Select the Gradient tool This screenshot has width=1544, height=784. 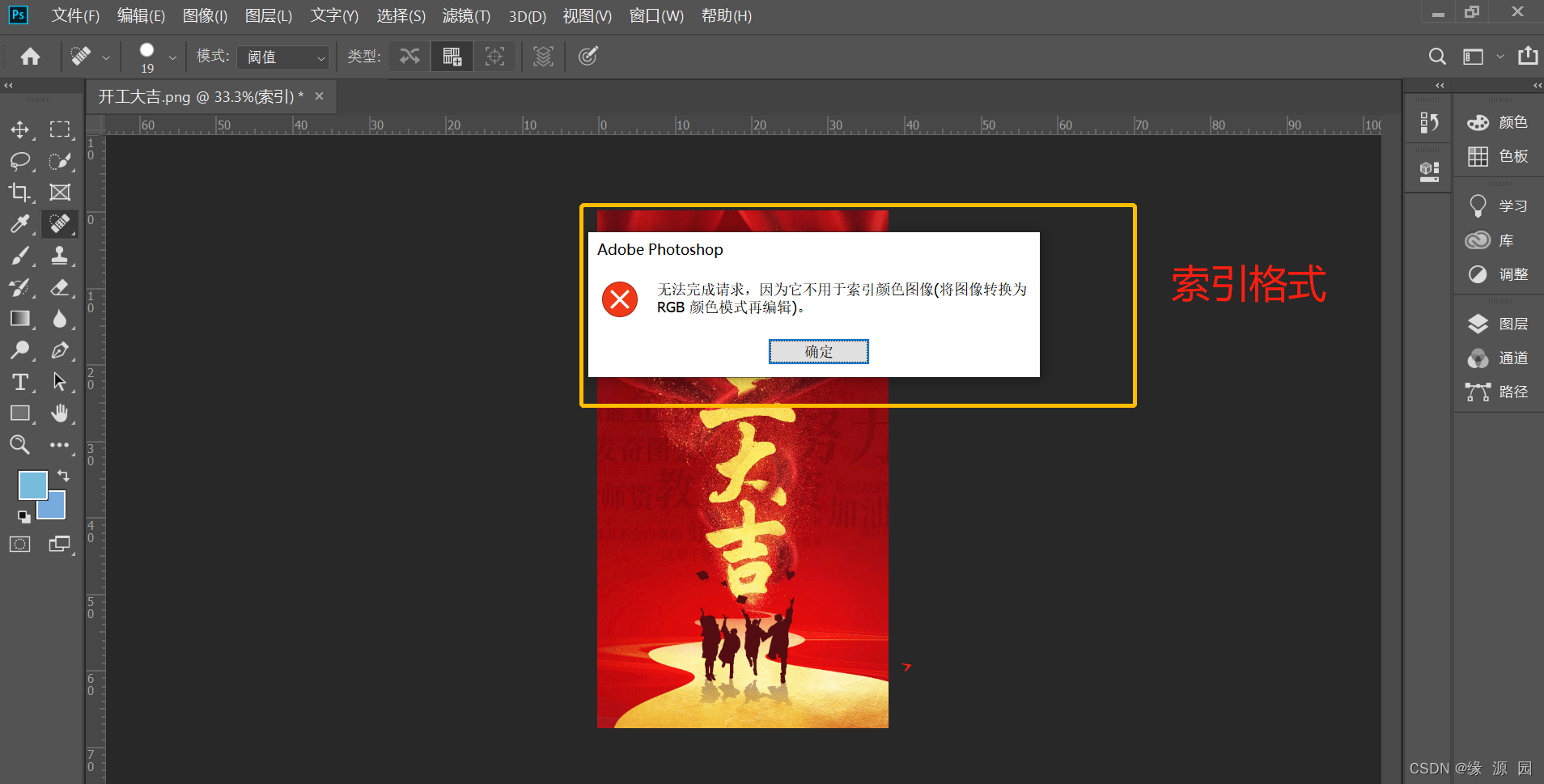coord(20,319)
